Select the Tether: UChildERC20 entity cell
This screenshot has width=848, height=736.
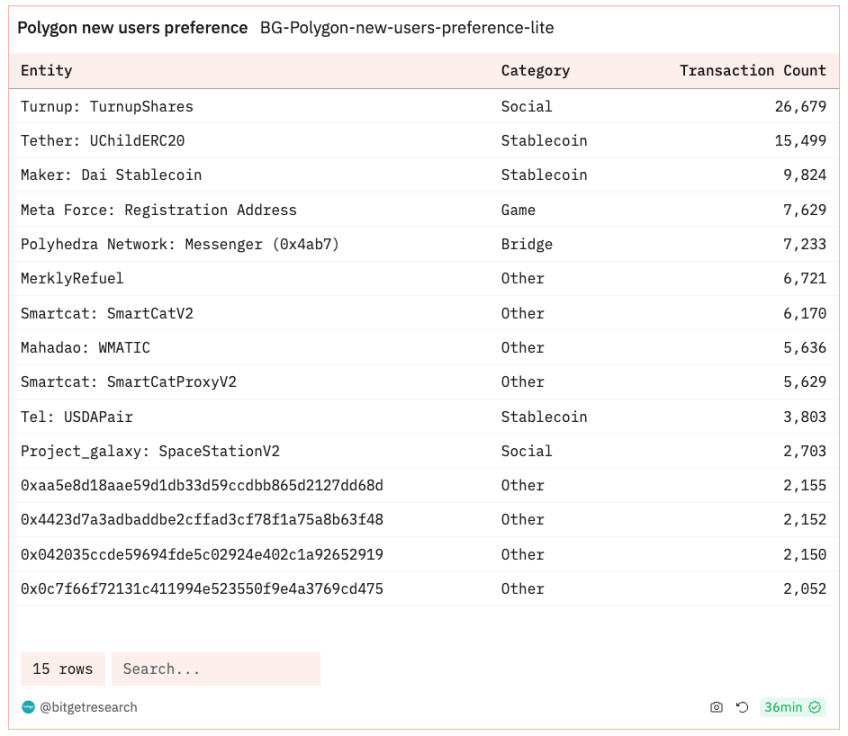tap(103, 141)
